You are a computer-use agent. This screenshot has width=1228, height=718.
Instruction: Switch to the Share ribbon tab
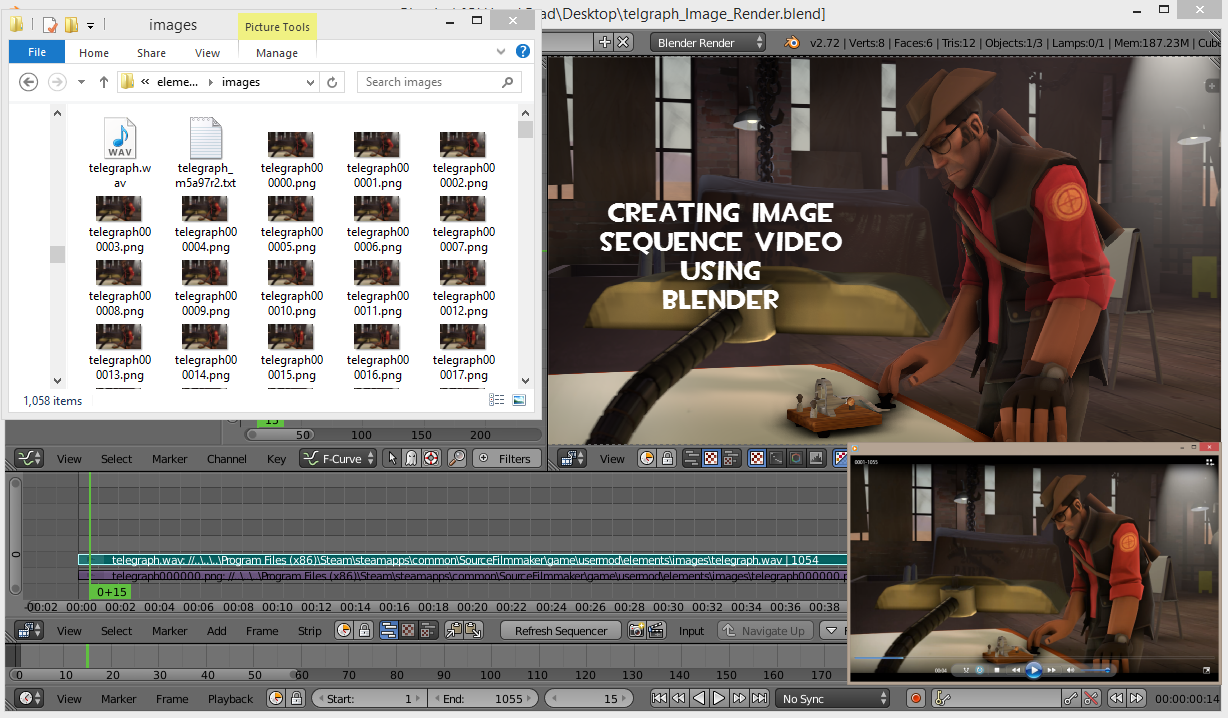(152, 53)
